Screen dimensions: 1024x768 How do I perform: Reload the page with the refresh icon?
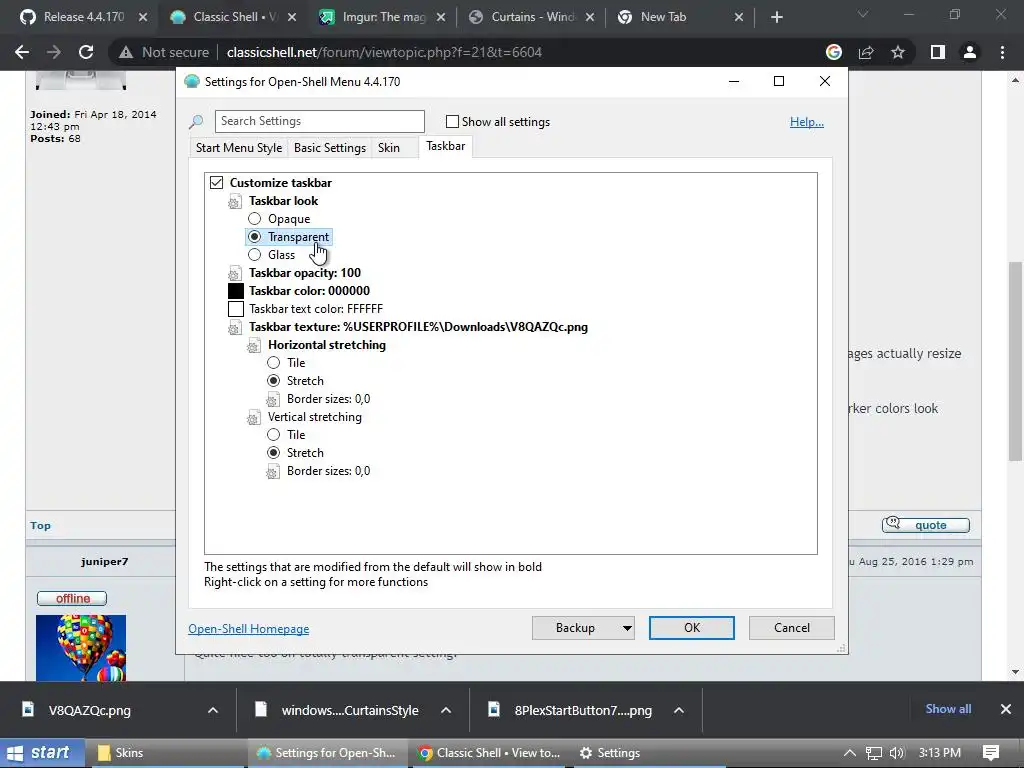point(86,52)
